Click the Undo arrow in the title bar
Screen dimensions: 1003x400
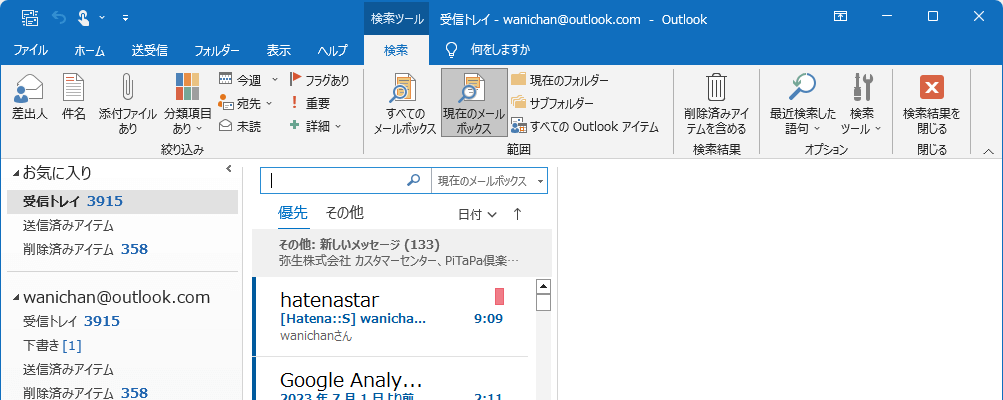59,18
